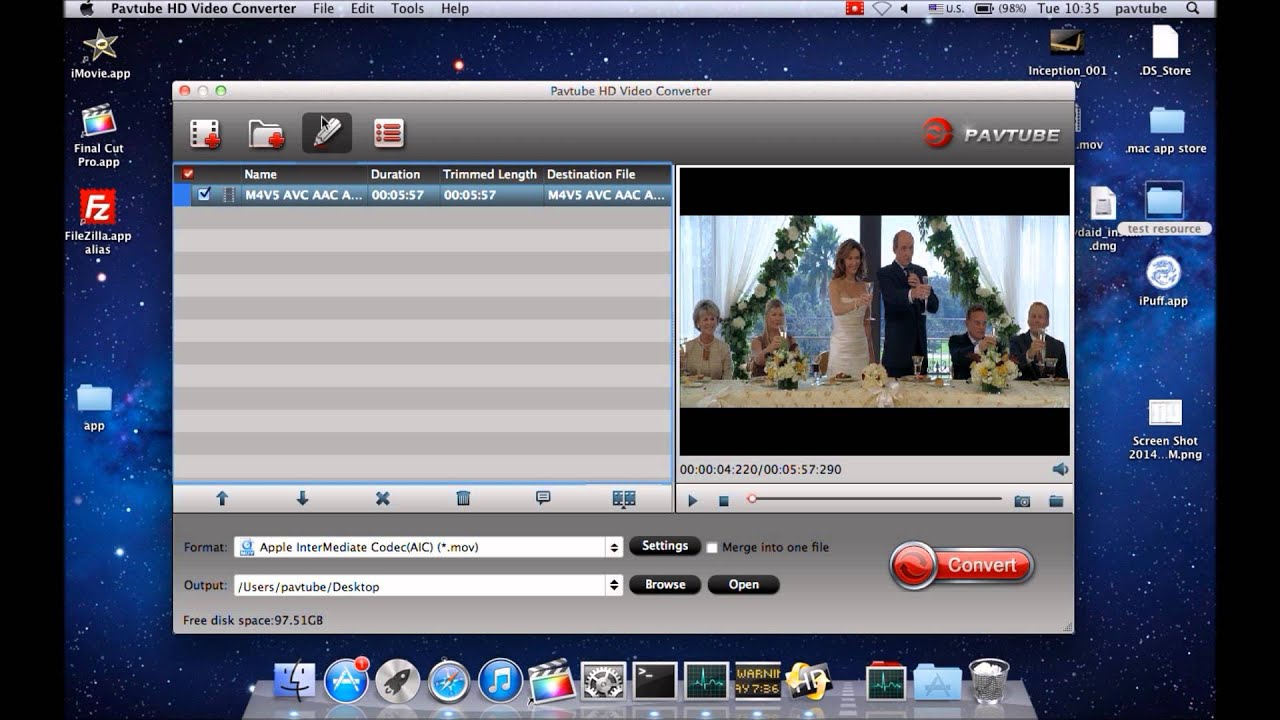The image size is (1280, 720).
Task: Select iMovie.app desktop icon
Action: pos(100,53)
